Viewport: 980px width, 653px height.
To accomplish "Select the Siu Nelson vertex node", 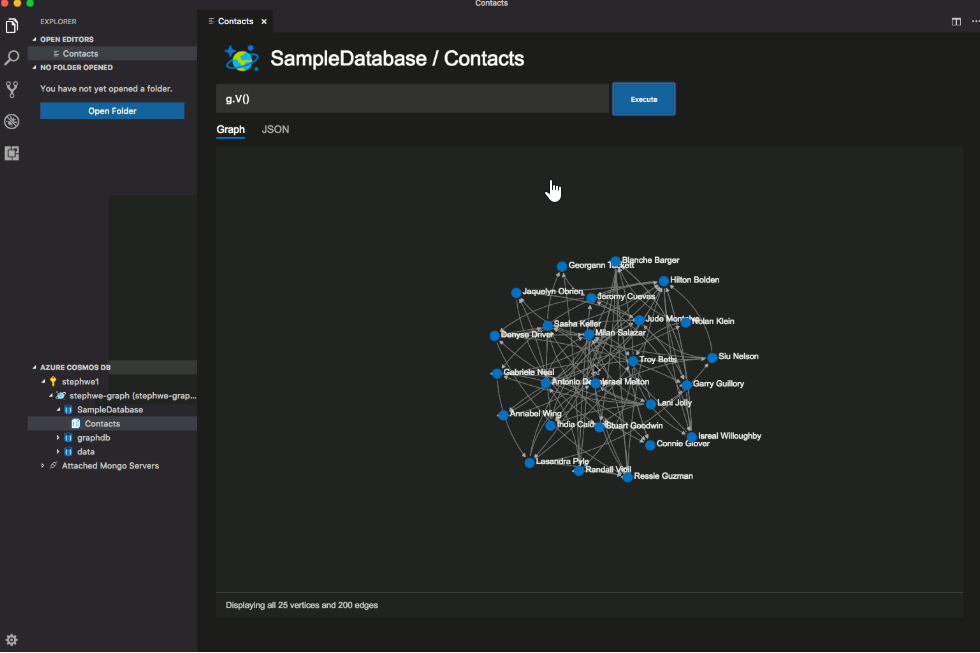I will point(712,358).
